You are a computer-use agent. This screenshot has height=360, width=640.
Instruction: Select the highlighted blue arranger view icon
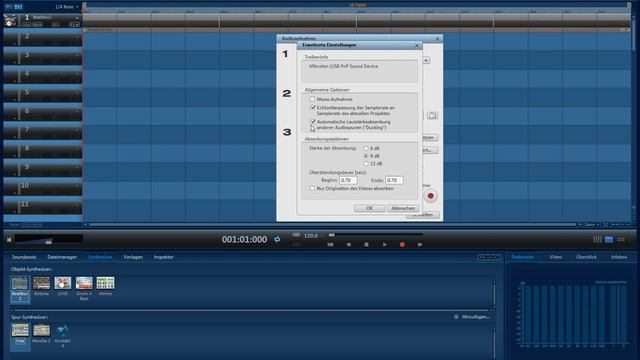609,240
